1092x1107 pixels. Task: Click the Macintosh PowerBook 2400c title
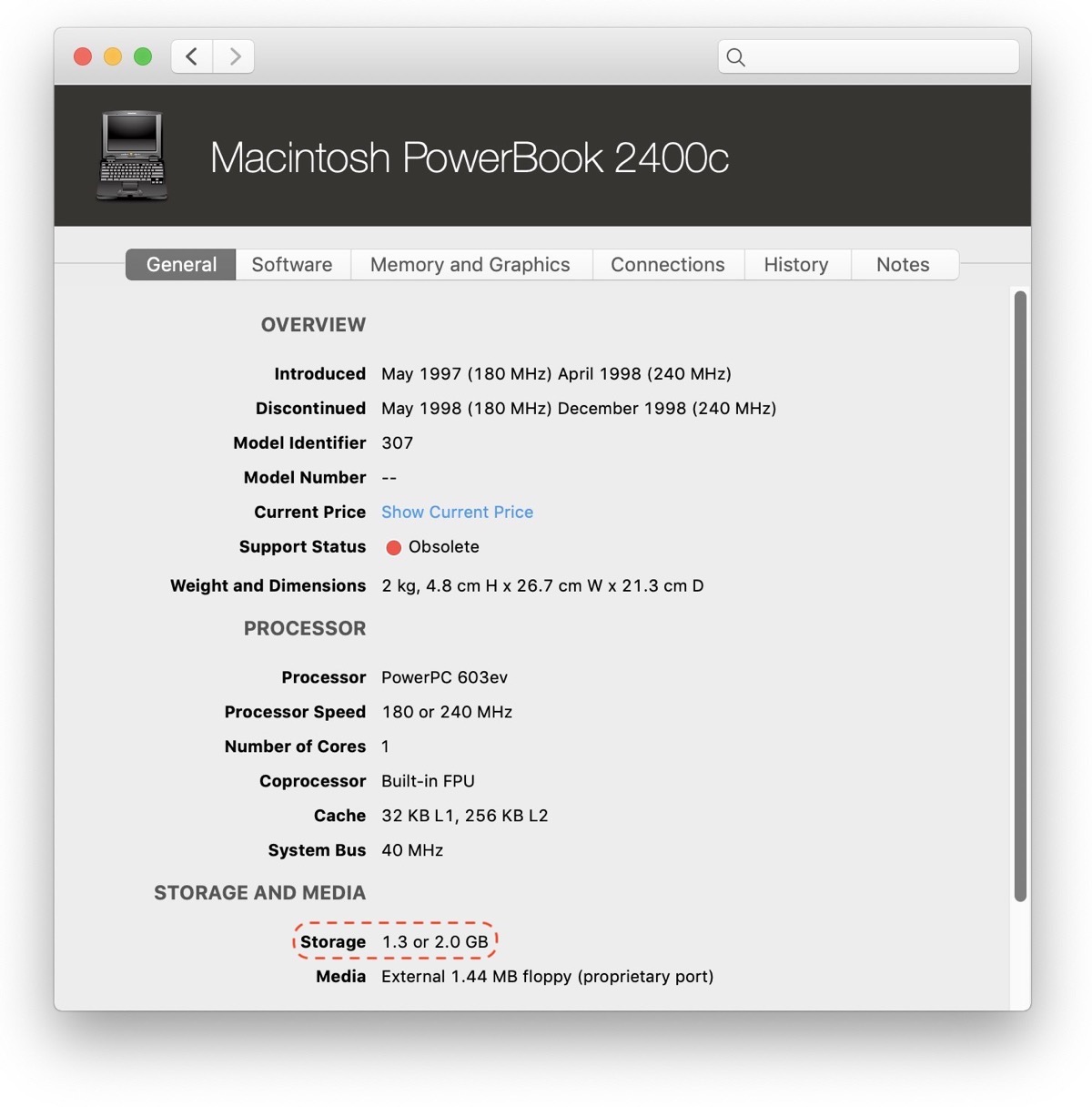pyautogui.click(x=470, y=157)
